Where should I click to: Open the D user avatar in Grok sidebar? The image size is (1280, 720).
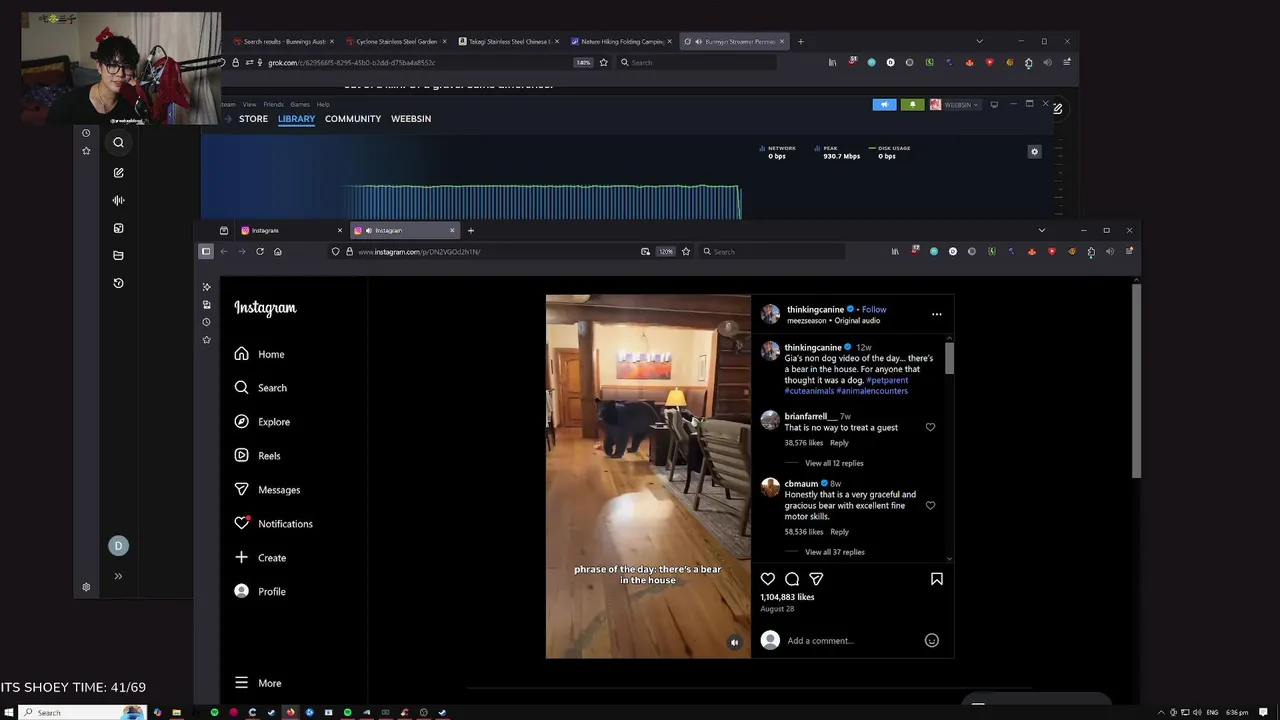(118, 546)
